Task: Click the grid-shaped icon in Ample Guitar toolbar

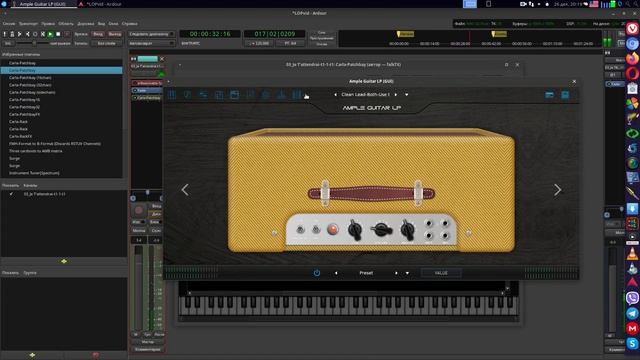Action: [219, 95]
